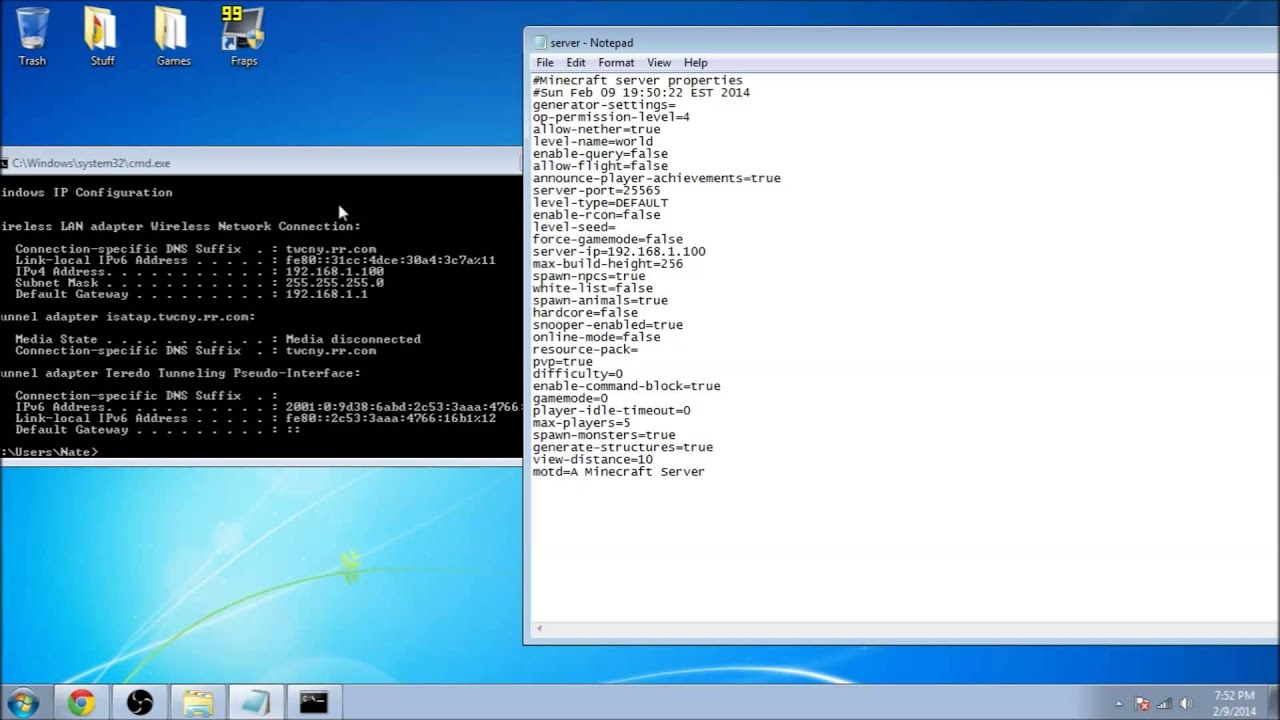The height and width of the screenshot is (720, 1280).
Task: Click the Notepad icon in its title bar
Action: tap(540, 43)
